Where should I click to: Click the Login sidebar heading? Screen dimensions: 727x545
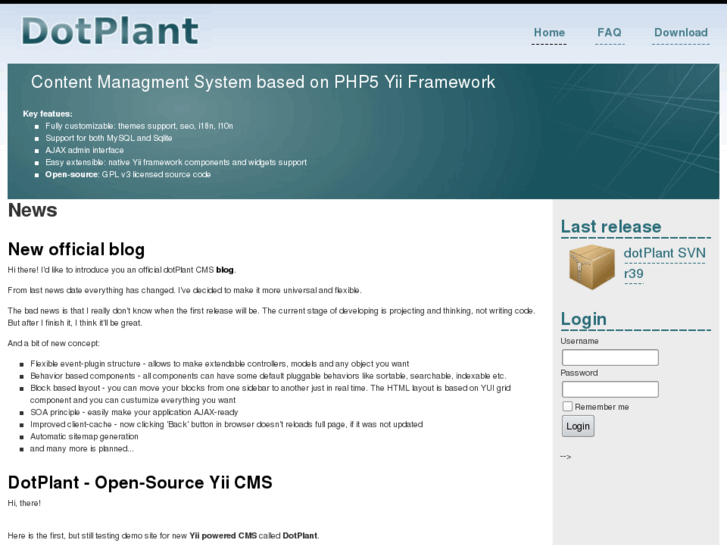583,319
